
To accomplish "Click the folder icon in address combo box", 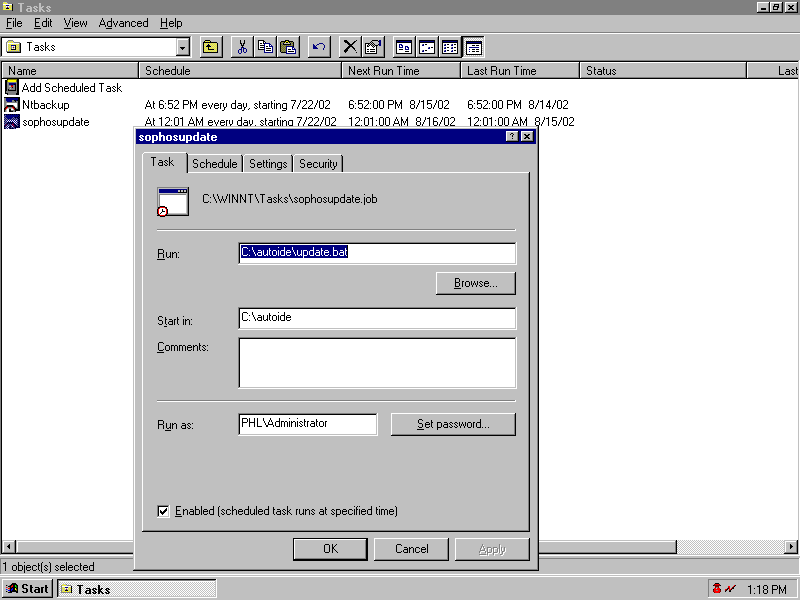I will [13, 47].
